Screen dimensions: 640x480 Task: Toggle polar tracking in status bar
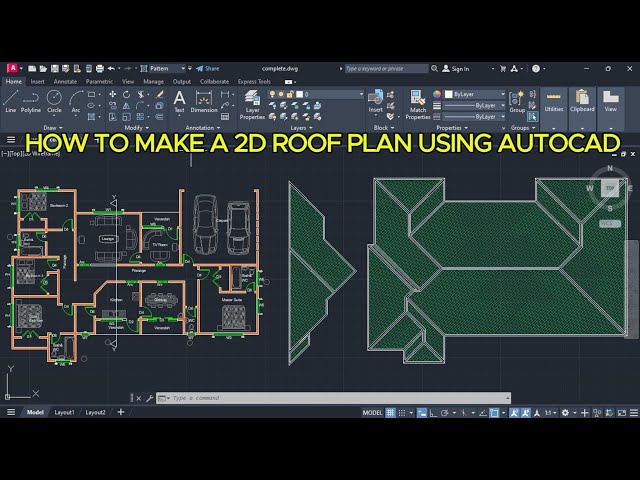pos(444,413)
